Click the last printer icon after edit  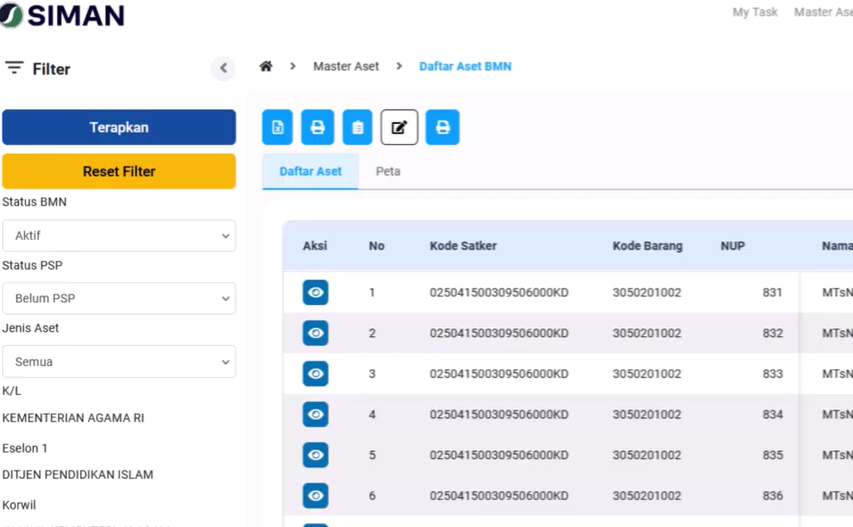tap(442, 127)
